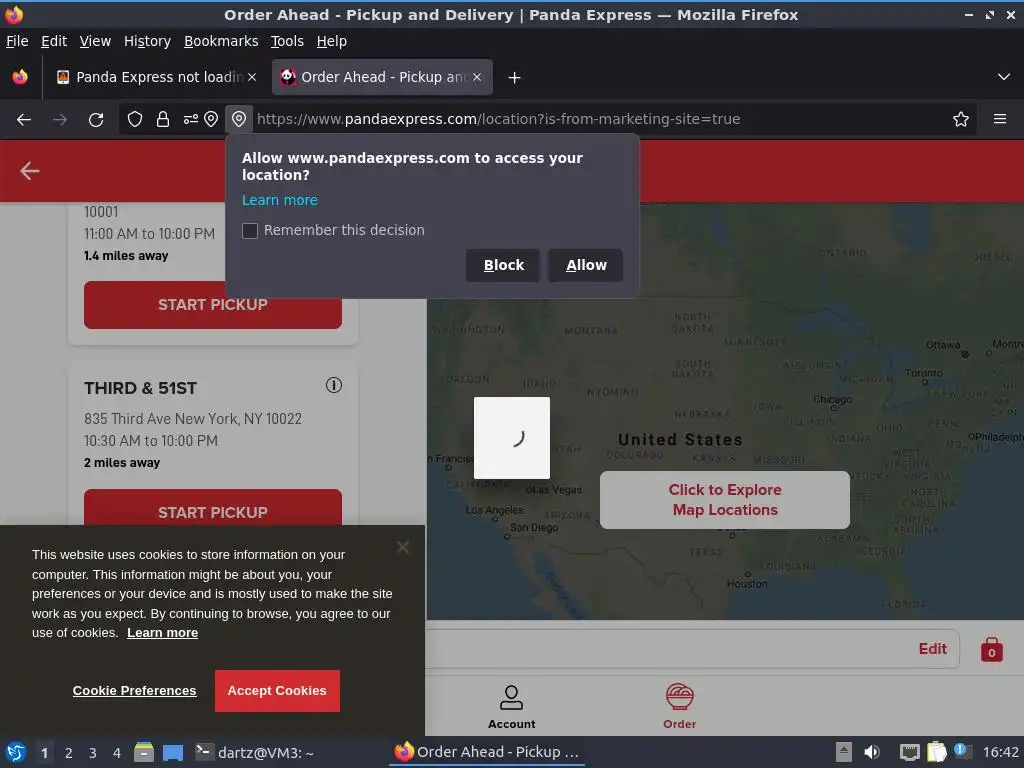Image resolution: width=1024 pixels, height=768 pixels.
Task: Check Remember this decision box
Action: click(250, 231)
